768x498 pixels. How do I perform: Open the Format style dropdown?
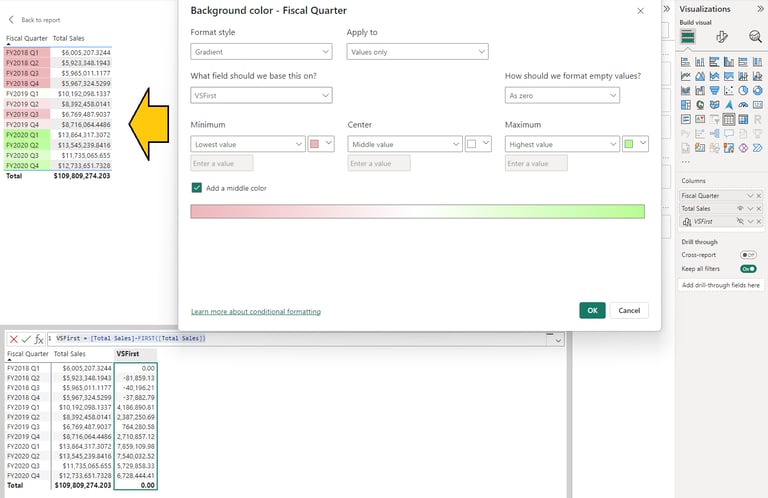pyautogui.click(x=261, y=51)
